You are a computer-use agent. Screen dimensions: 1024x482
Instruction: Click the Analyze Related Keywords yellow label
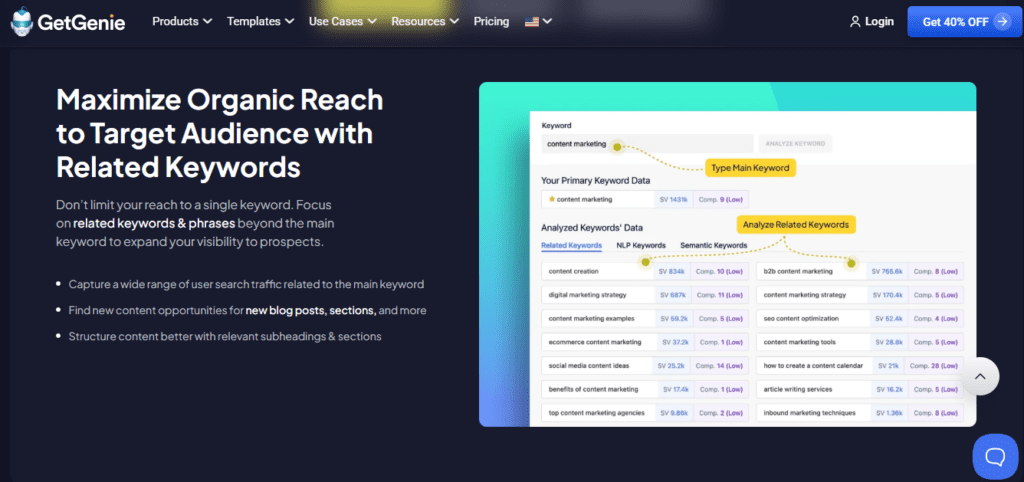point(795,225)
